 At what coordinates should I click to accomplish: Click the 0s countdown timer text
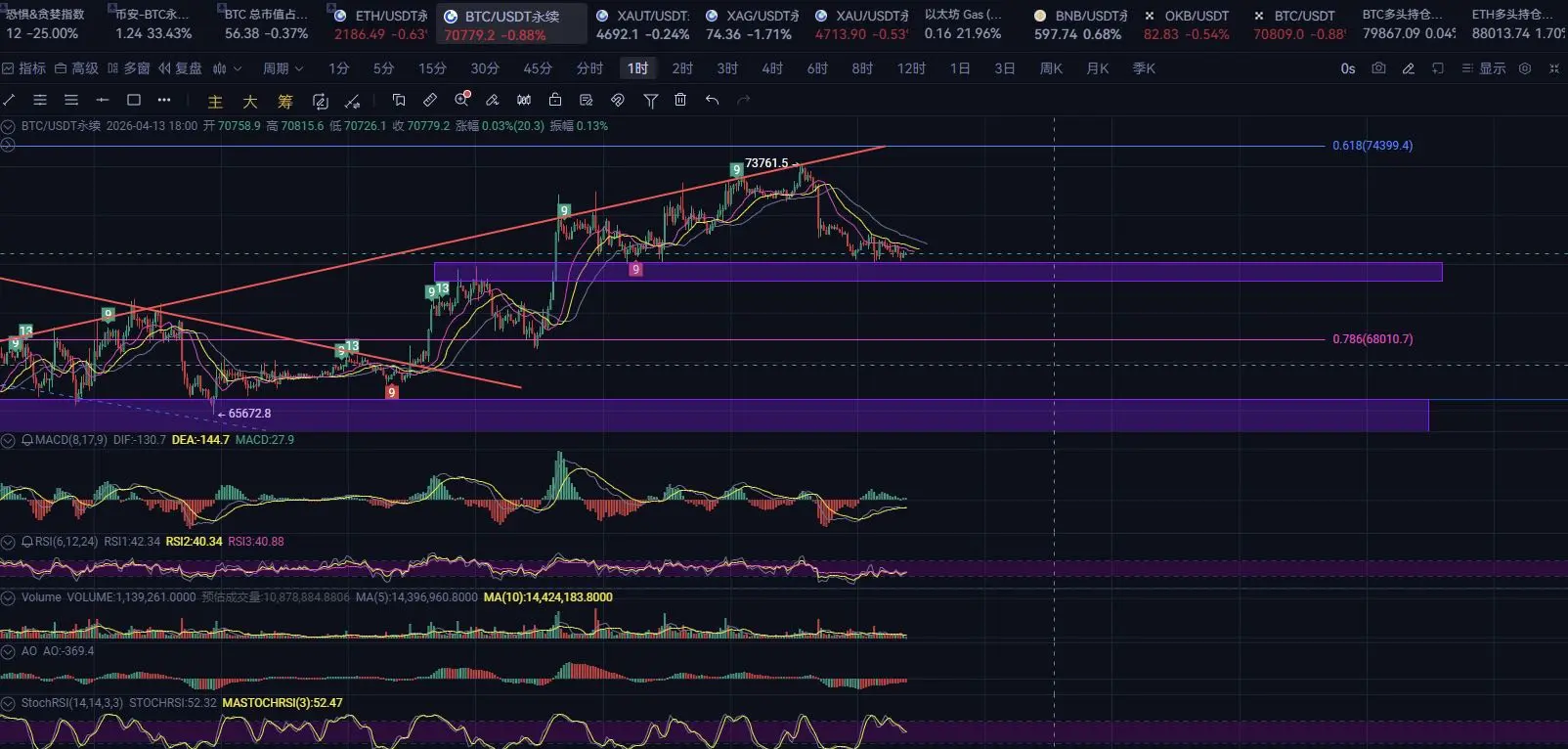pyautogui.click(x=1348, y=68)
